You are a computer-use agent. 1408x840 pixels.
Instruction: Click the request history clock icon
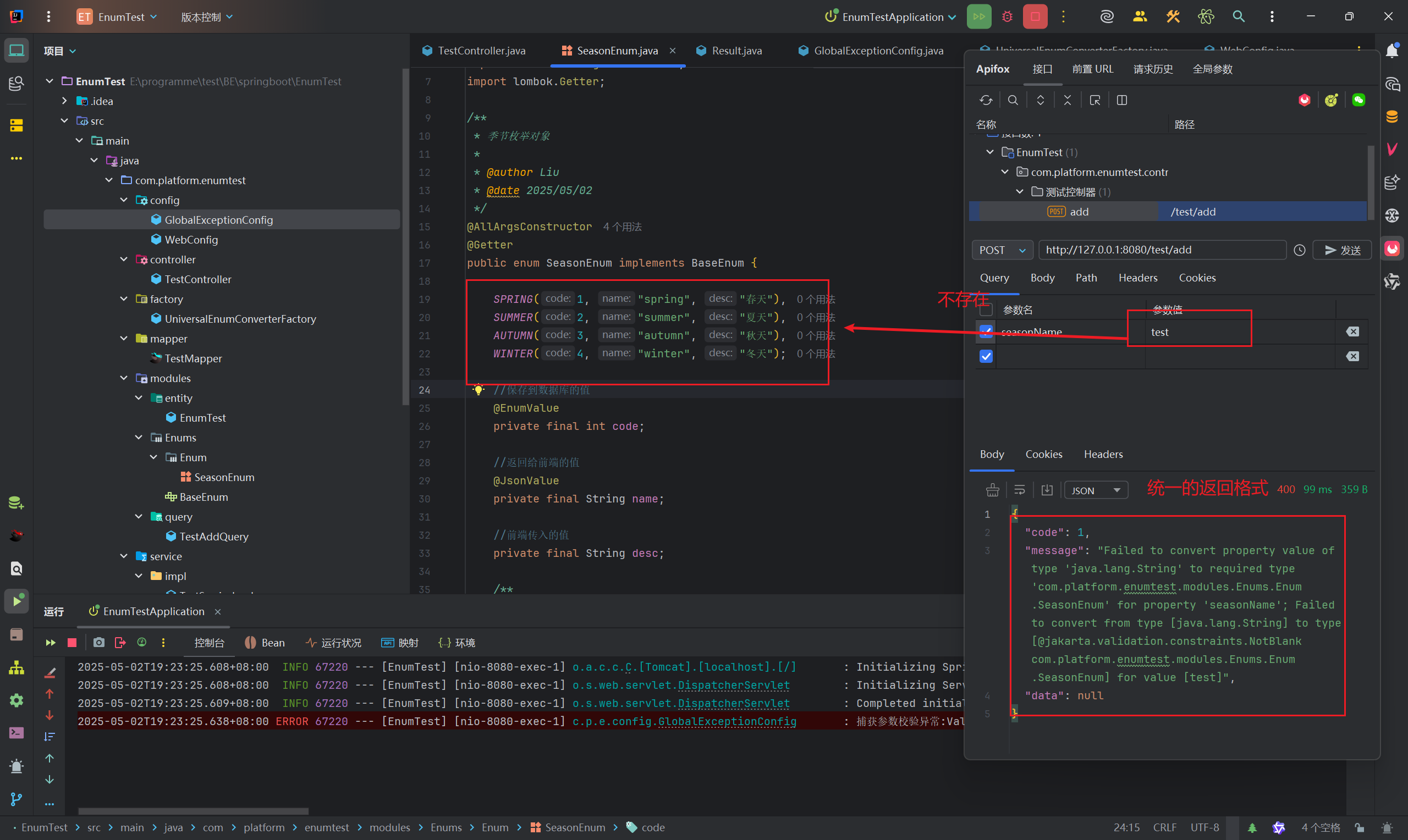click(x=1299, y=250)
